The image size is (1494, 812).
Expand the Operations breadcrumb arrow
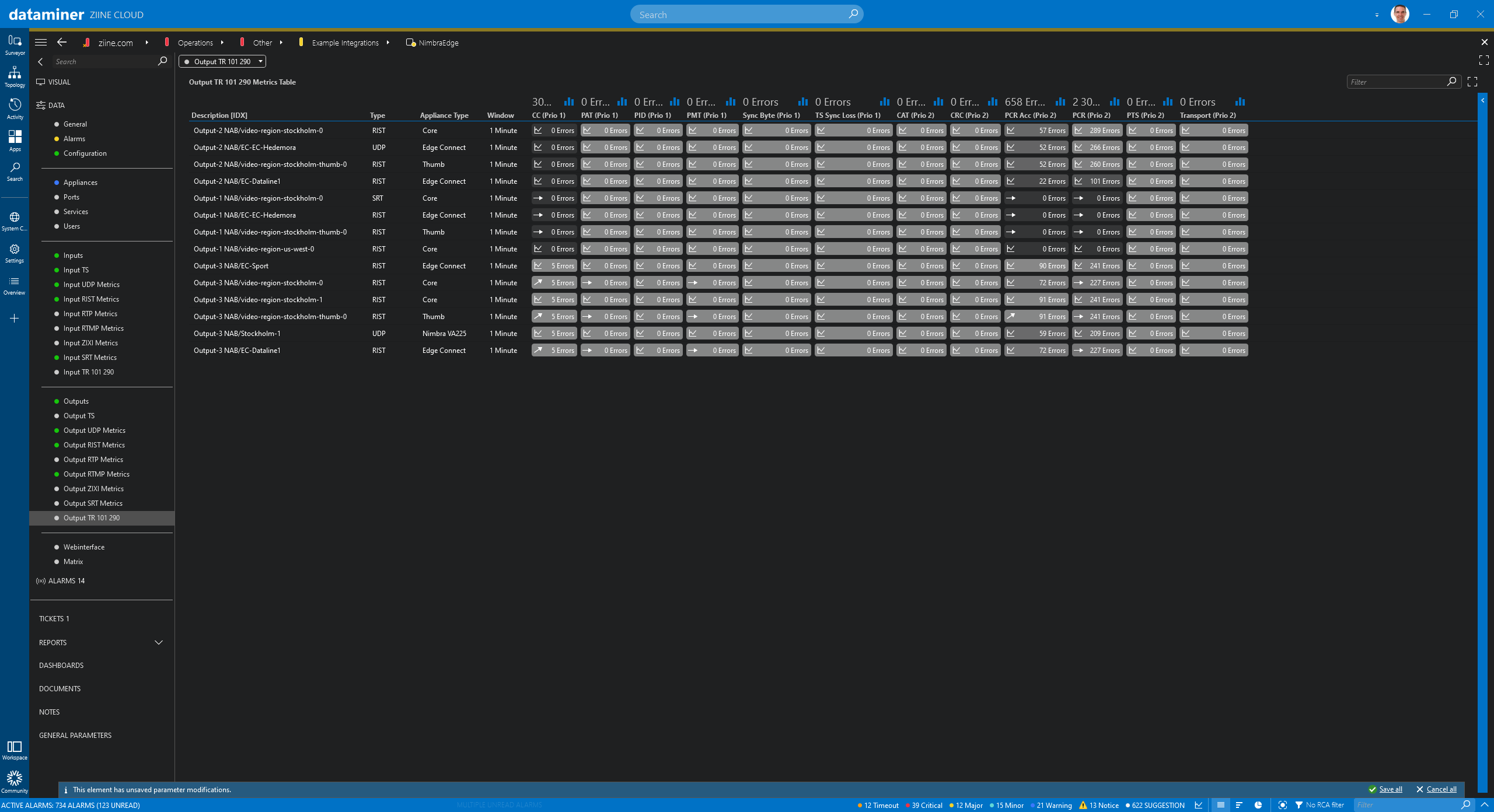click(x=222, y=43)
